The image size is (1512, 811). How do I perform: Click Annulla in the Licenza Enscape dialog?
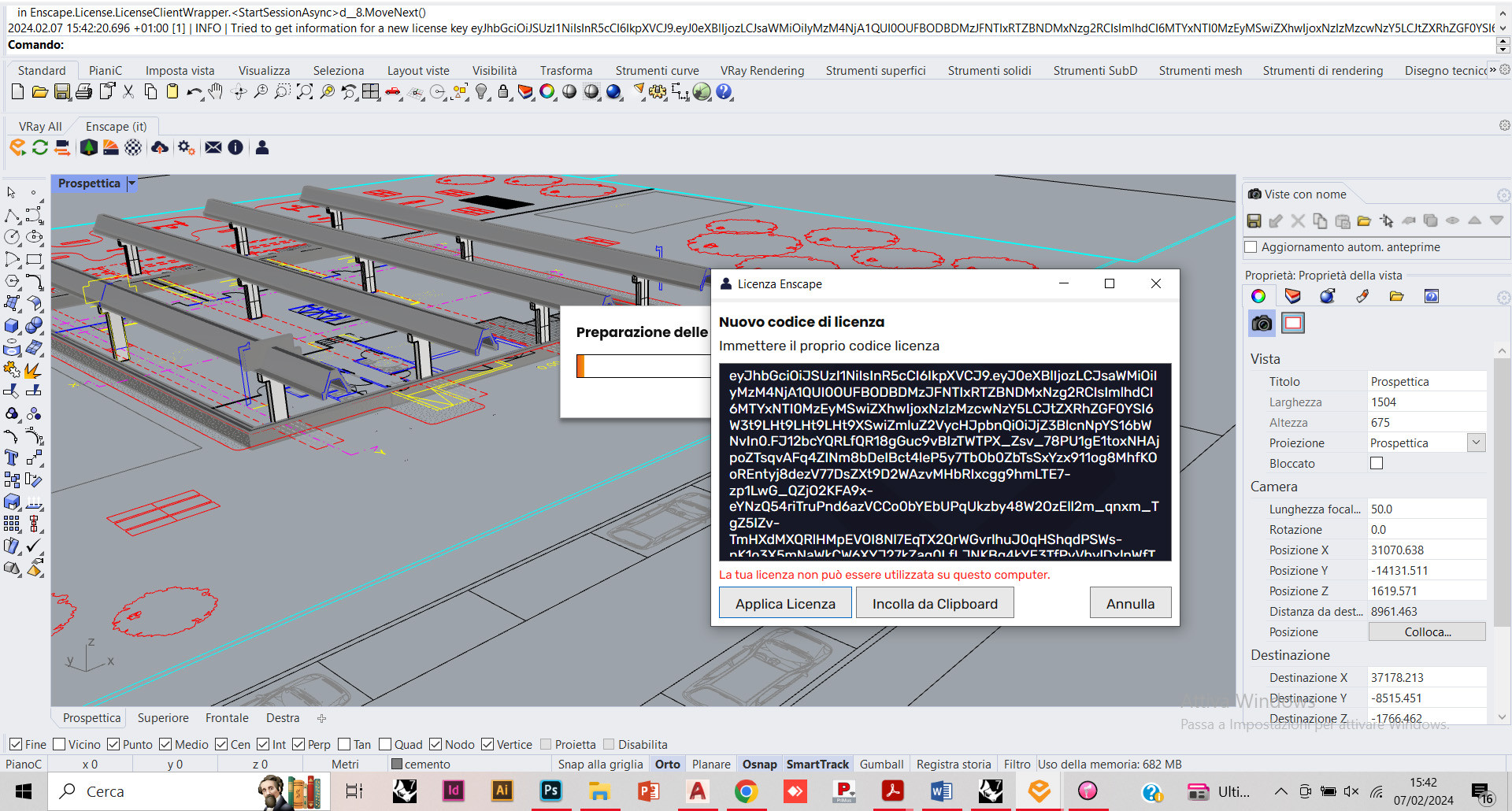[1130, 603]
